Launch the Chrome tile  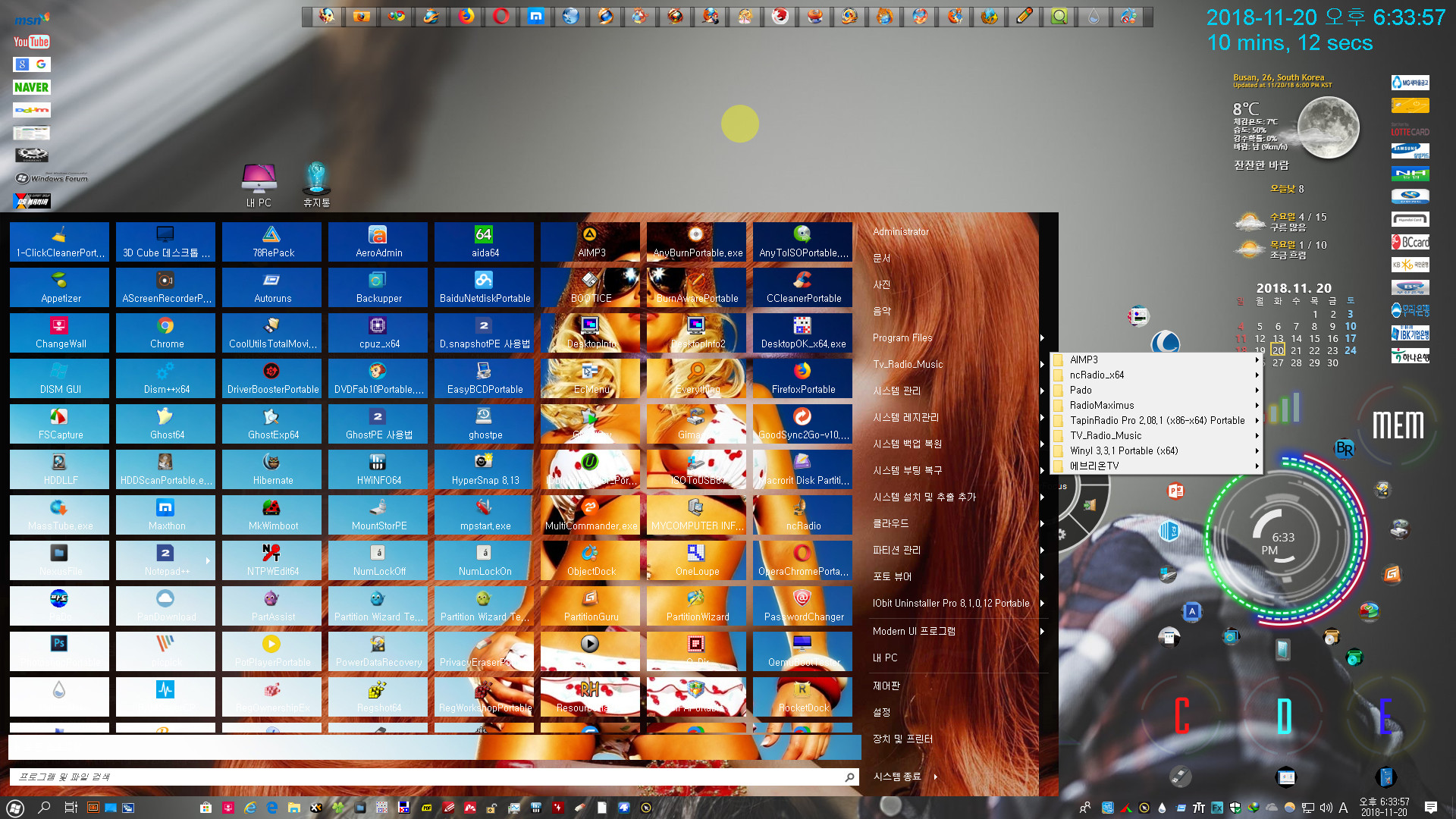(x=166, y=333)
